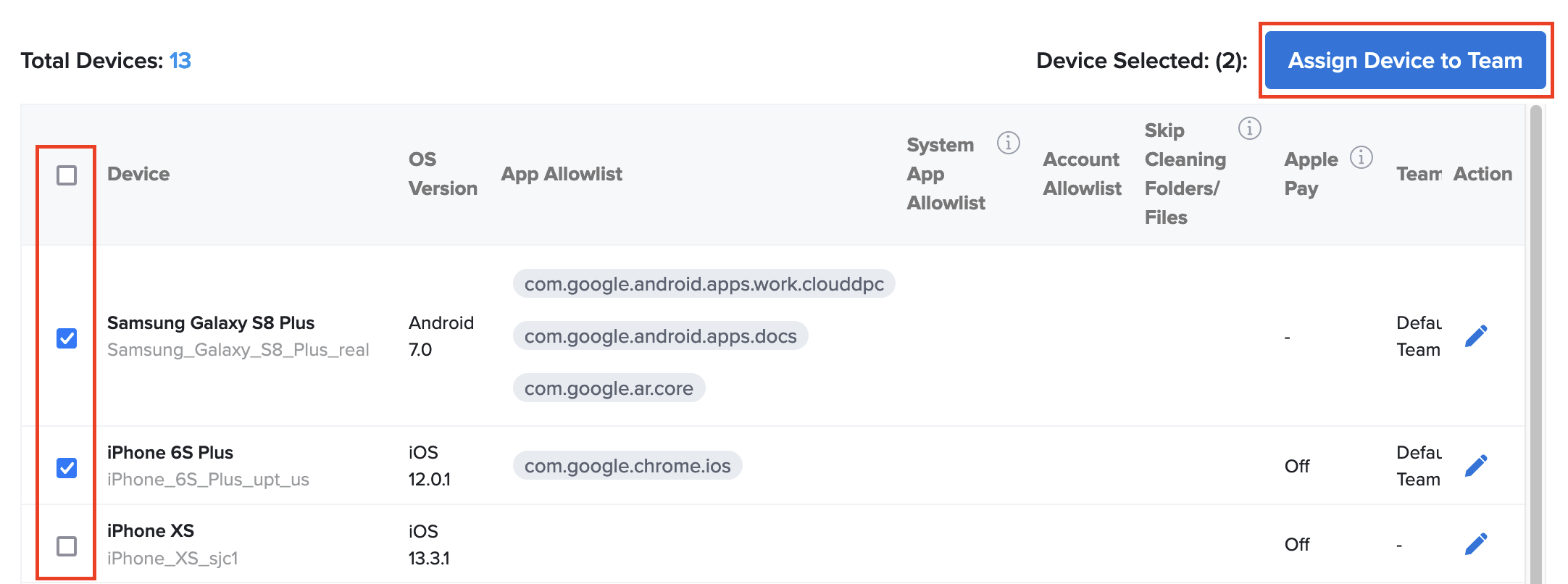Uncheck the iPhone 6S Plus checkbox
The width and height of the screenshot is (1568, 584).
coord(67,468)
